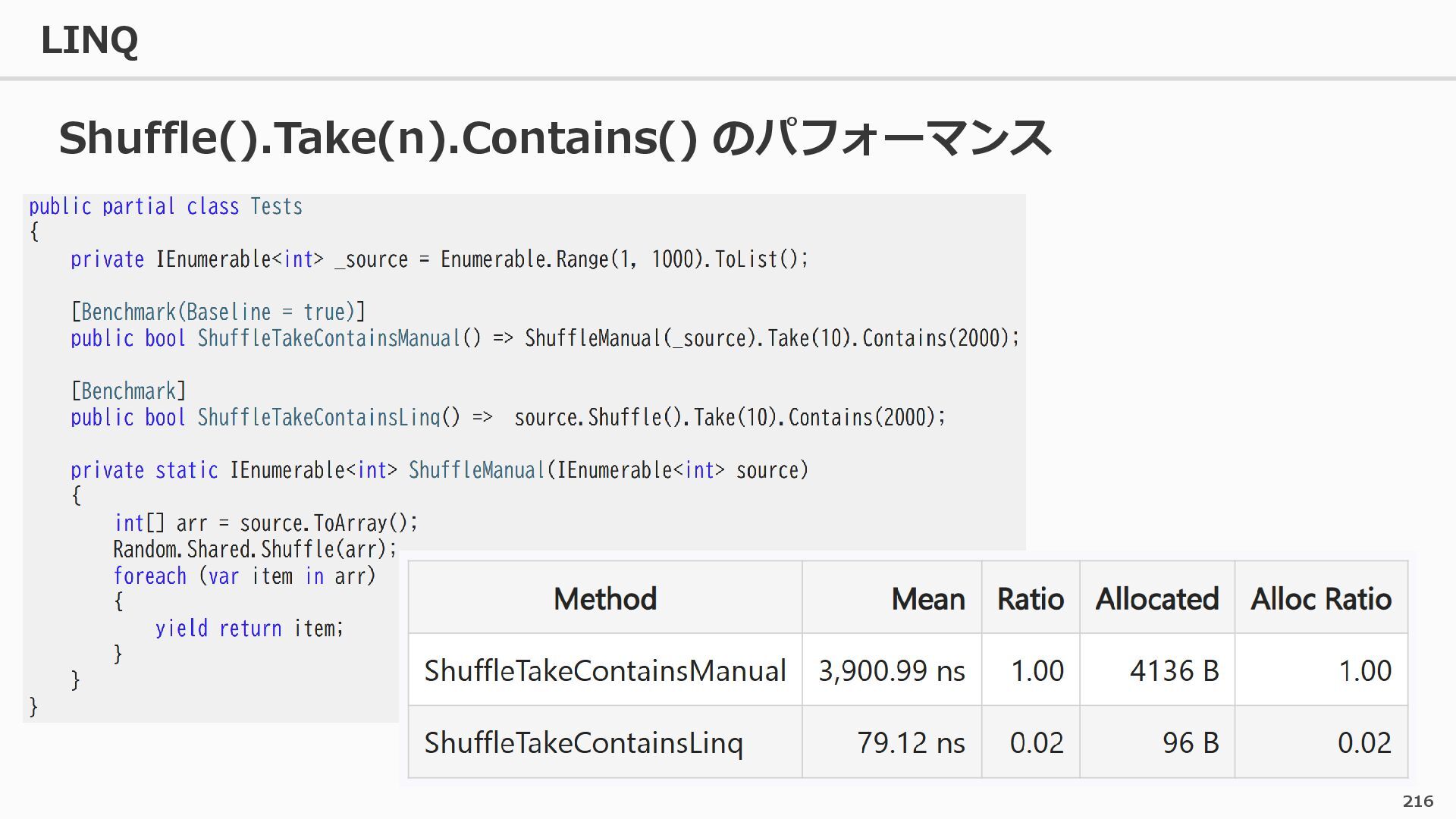Click the 96 B allocated value
The width and height of the screenshot is (1456, 819).
(x=1190, y=742)
